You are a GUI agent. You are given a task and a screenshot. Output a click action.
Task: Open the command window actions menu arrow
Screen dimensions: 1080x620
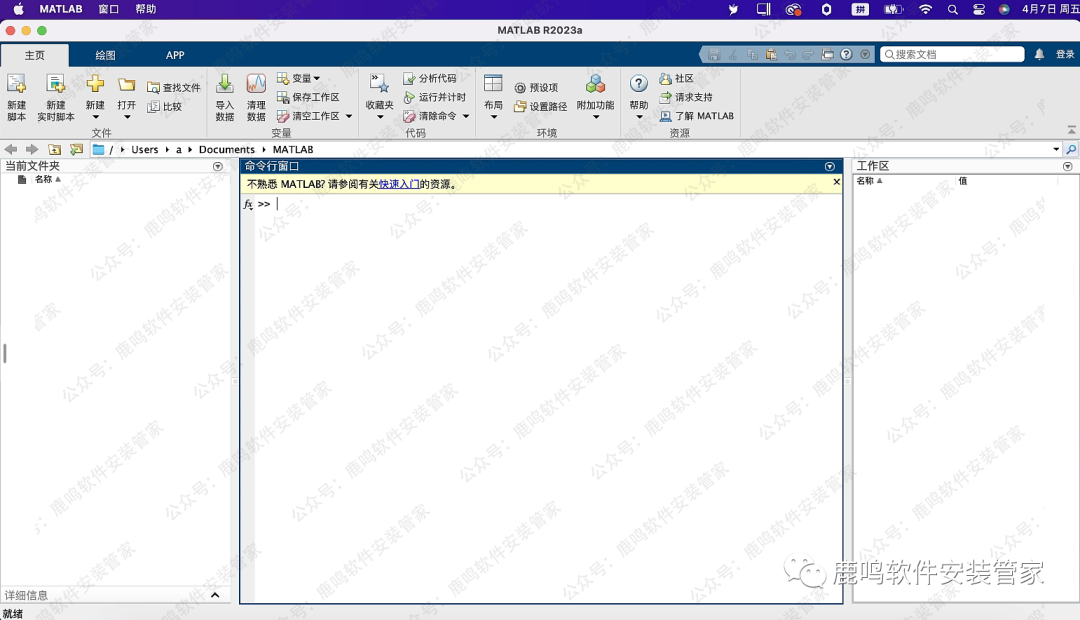[x=829, y=167]
